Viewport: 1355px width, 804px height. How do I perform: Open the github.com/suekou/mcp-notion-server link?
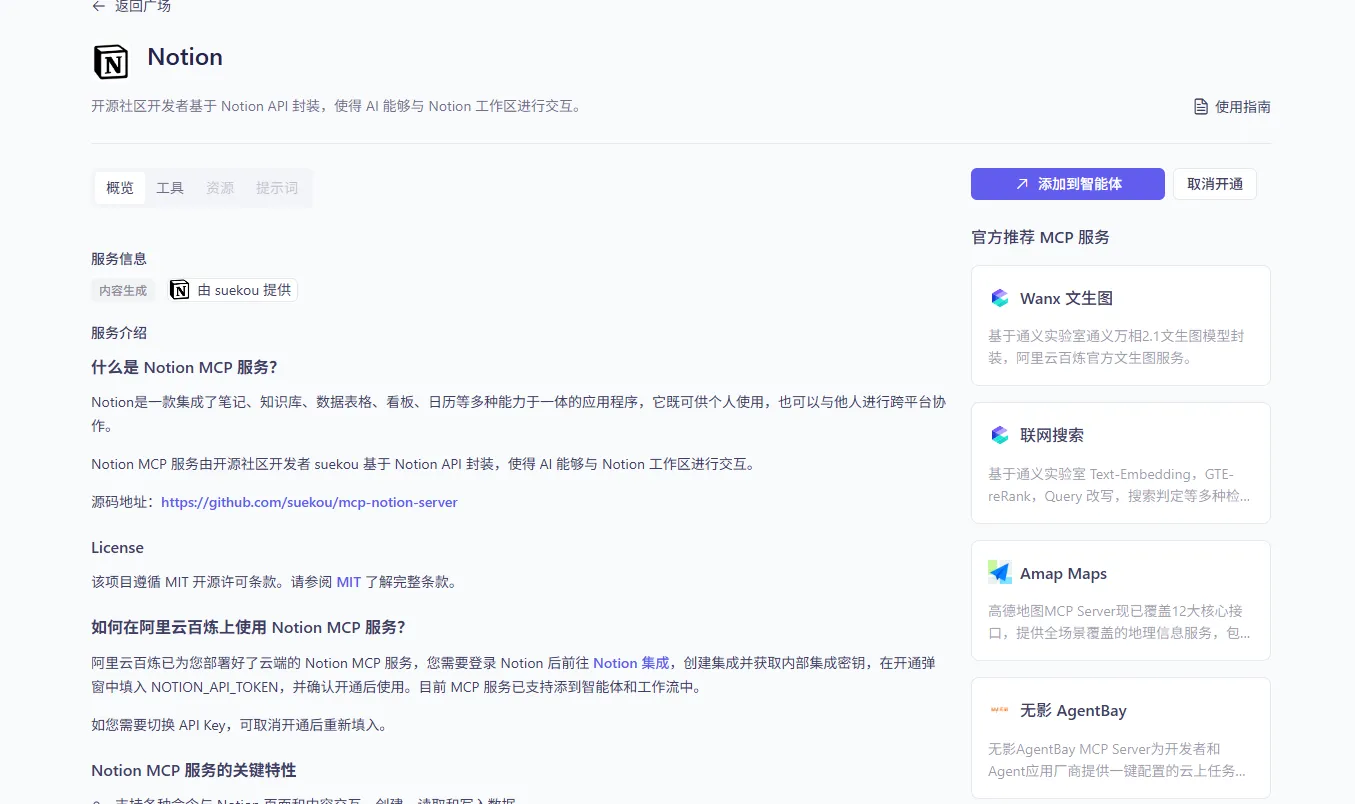[309, 502]
